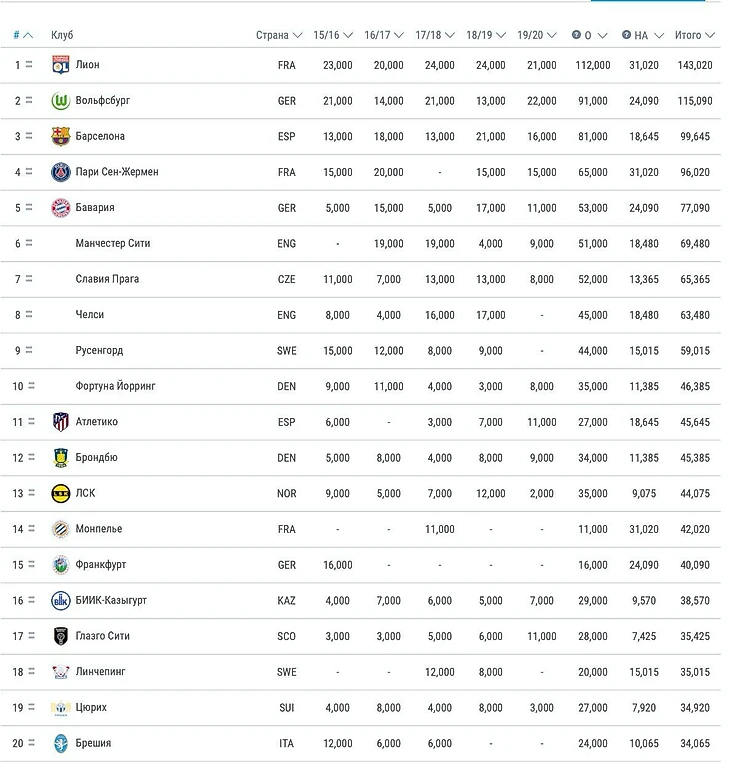
Task: Click the Bayern Munich crest
Action: coord(60,208)
